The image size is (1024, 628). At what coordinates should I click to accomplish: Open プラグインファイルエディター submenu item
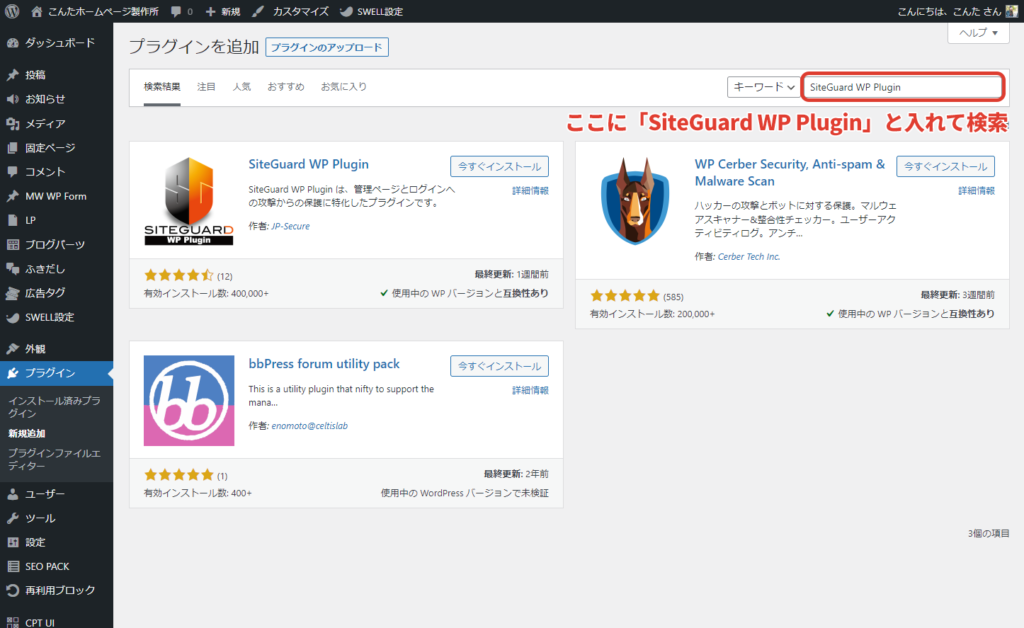(x=54, y=460)
